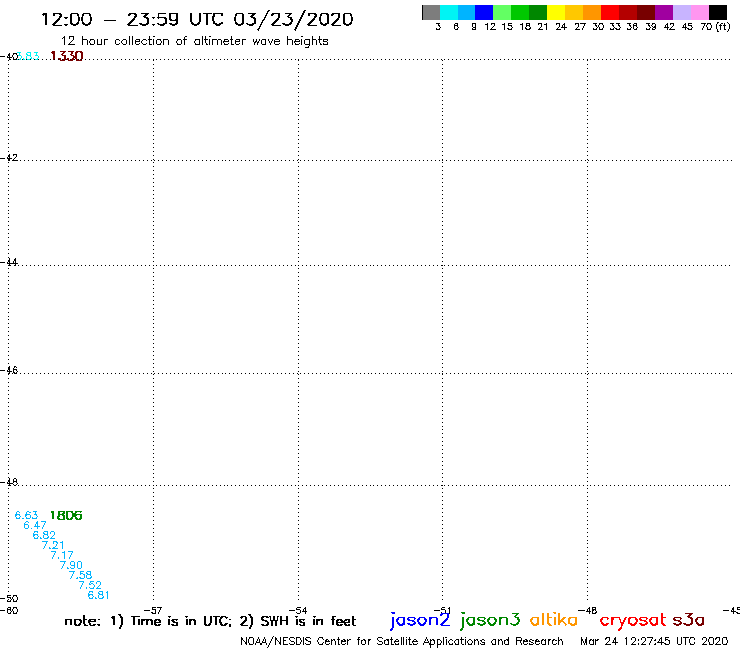The height and width of the screenshot is (650, 740).
Task: Click the cyan swatch in the wave height scale
Action: 449,12
